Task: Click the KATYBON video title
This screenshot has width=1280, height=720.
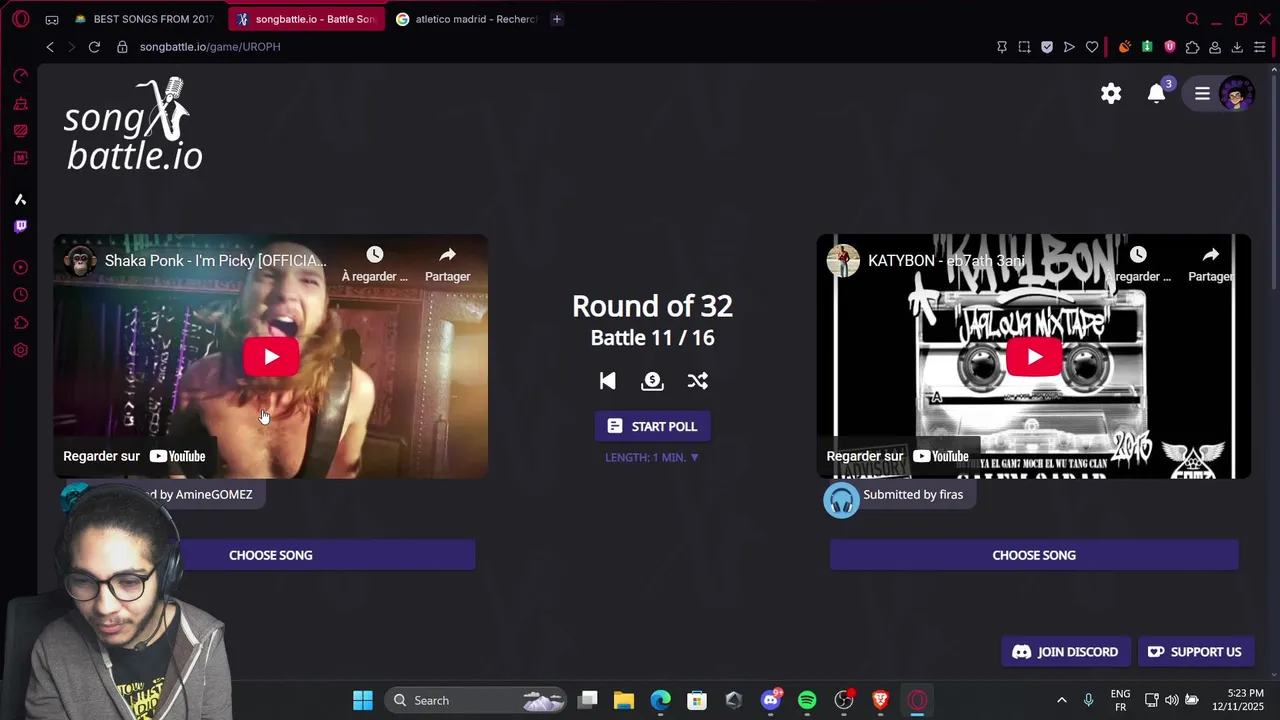Action: click(x=946, y=261)
